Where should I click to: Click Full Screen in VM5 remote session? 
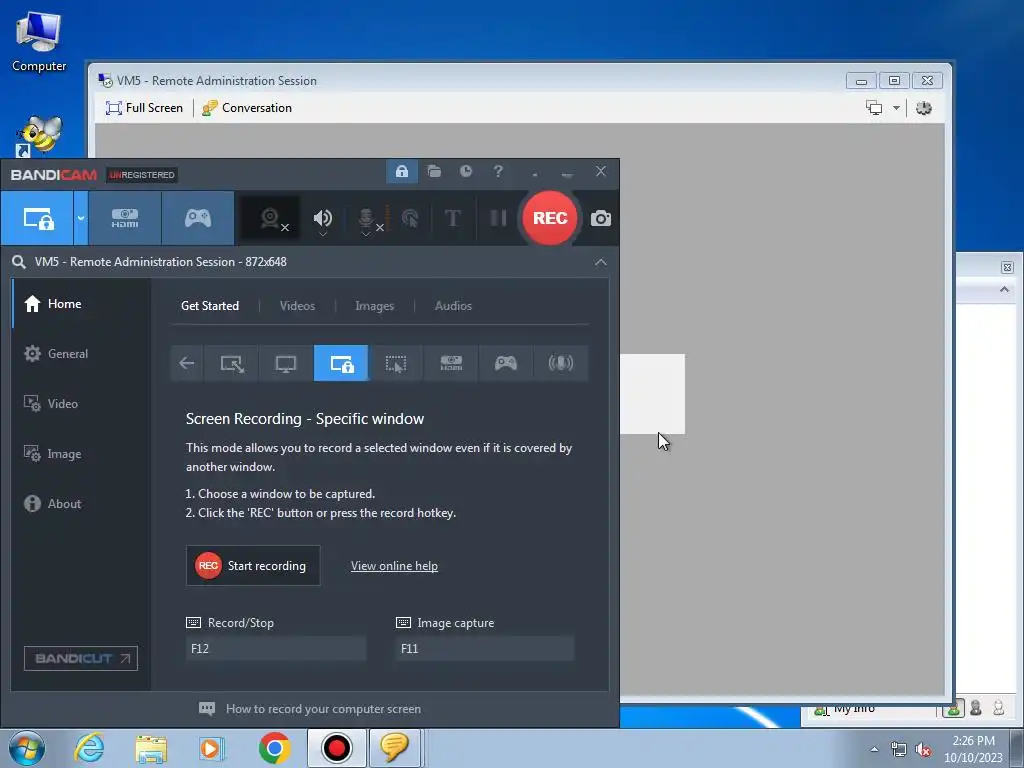point(144,108)
